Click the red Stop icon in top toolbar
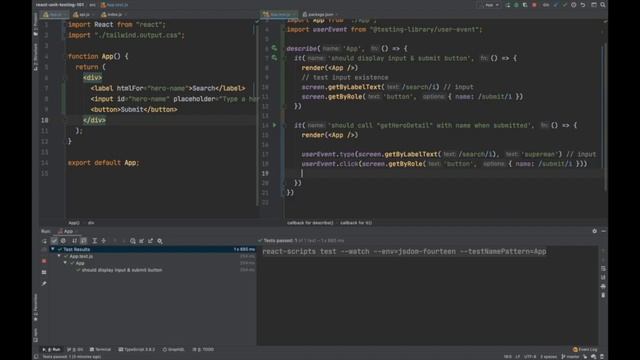The height and width of the screenshot is (360, 640). [x=534, y=5]
